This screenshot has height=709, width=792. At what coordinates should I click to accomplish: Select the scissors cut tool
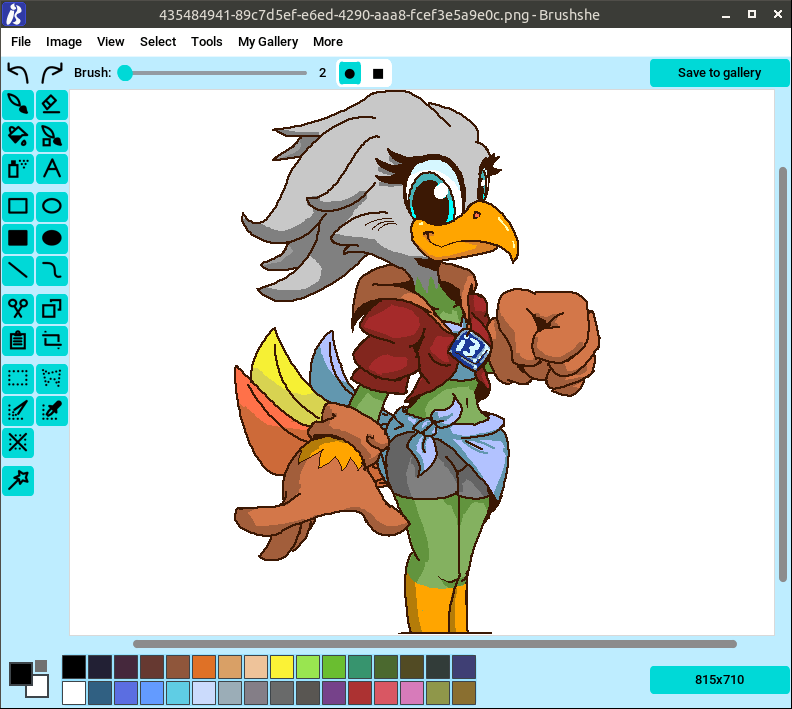18,308
